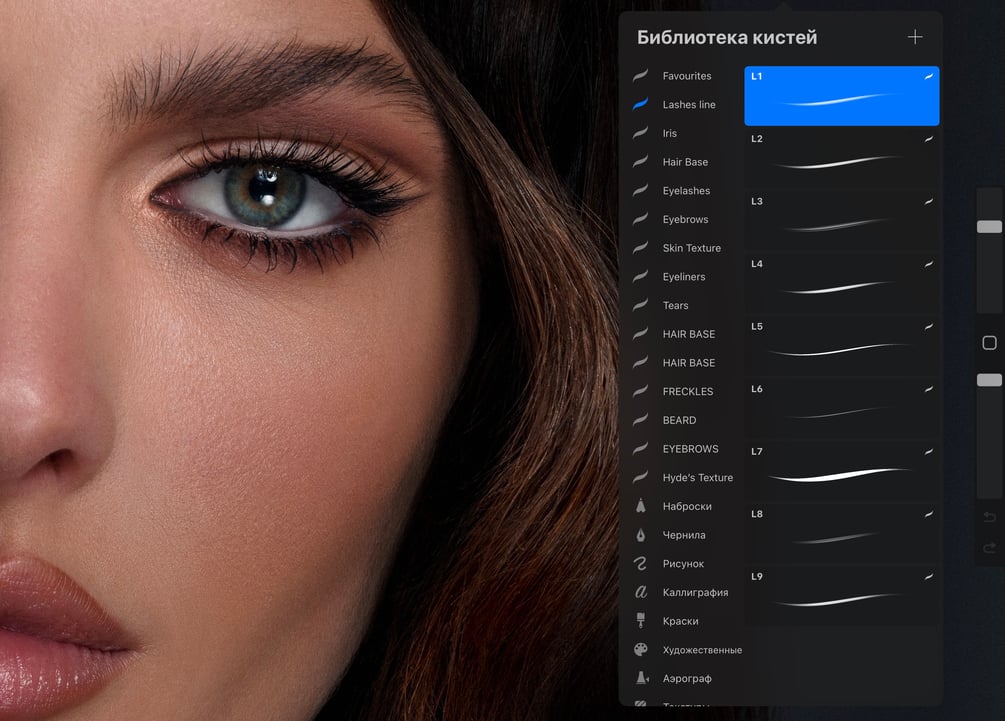Open the Lashes line brush set
This screenshot has height=721, width=1005.
click(689, 104)
